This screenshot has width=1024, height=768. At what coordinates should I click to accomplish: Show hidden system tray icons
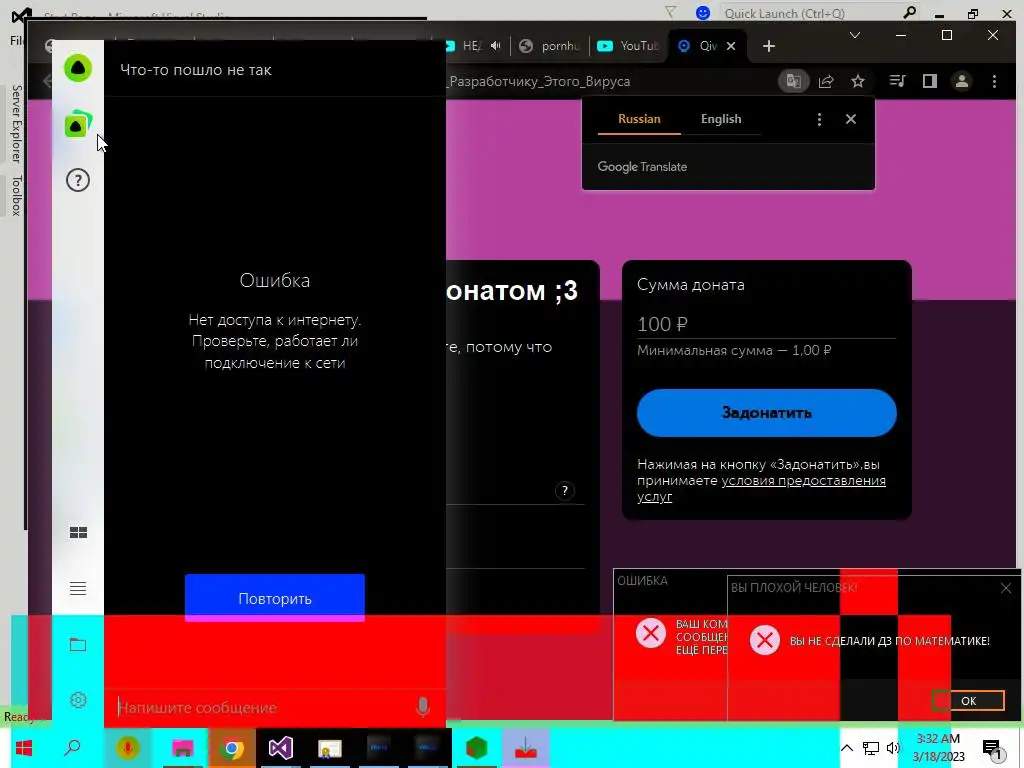846,748
